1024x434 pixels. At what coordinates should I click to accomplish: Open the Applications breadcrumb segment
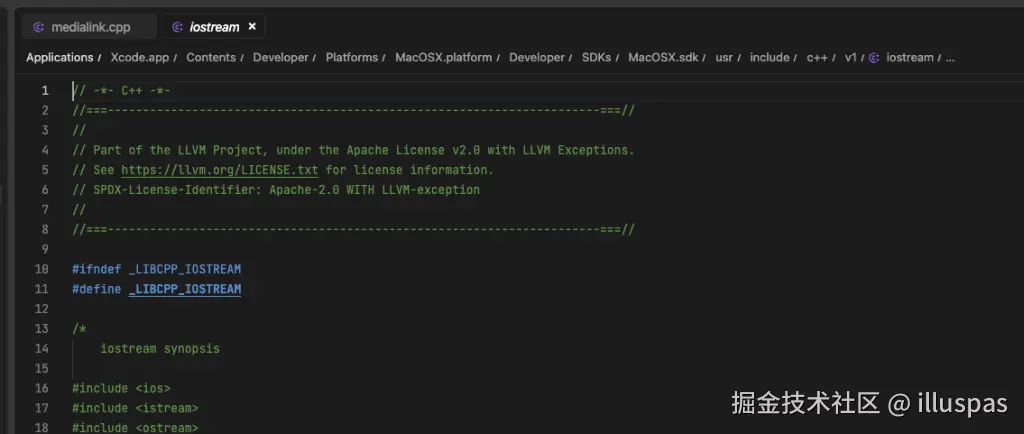tap(59, 58)
